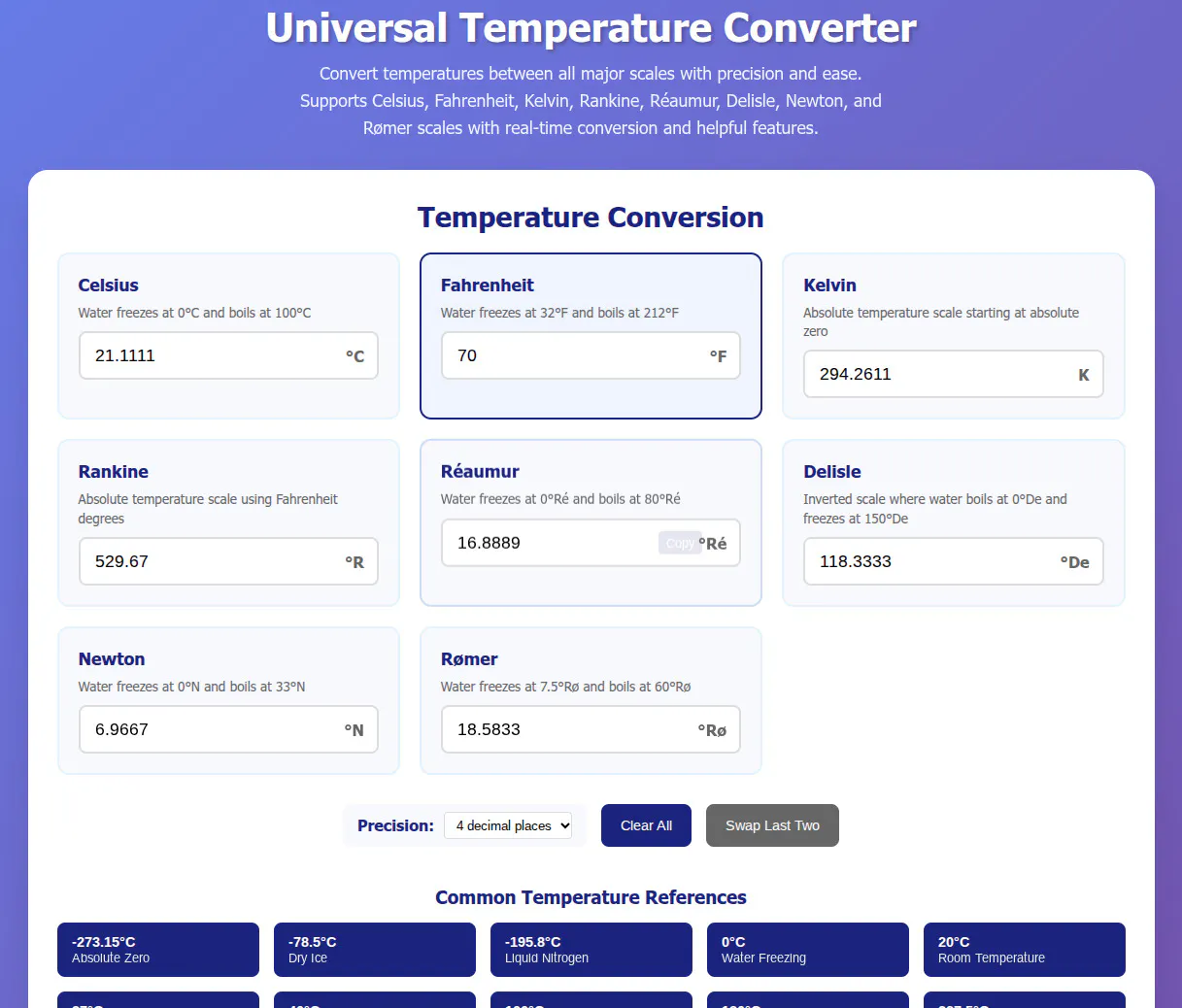Click the Common Temperature References heading
This screenshot has height=1008, width=1182.
click(x=591, y=897)
